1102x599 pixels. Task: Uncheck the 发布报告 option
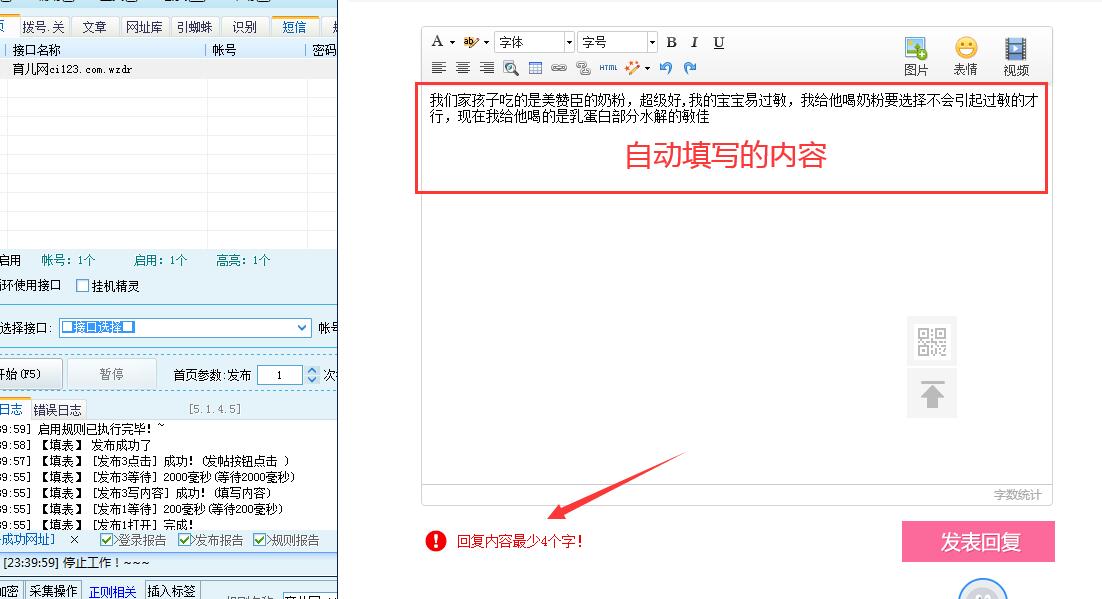pos(185,540)
